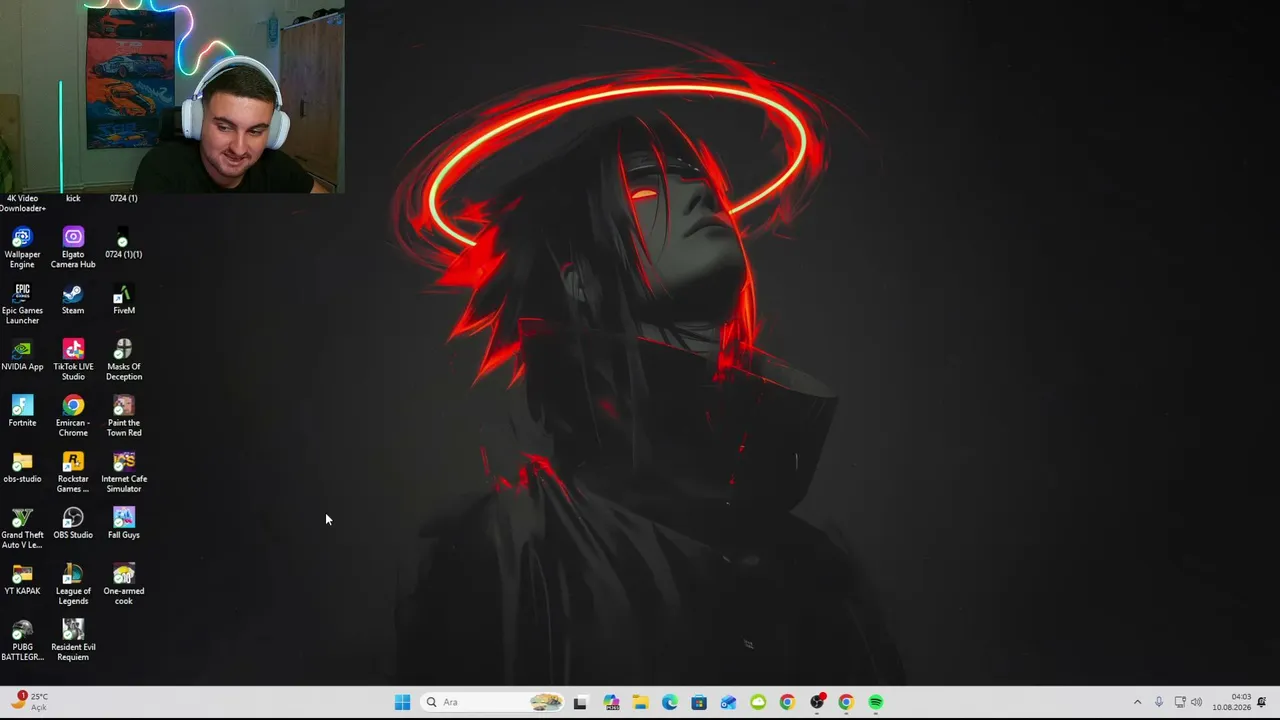Select the "4K Video Downloader+" desktop label
This screenshot has width=1280, height=720.
pos(22,203)
